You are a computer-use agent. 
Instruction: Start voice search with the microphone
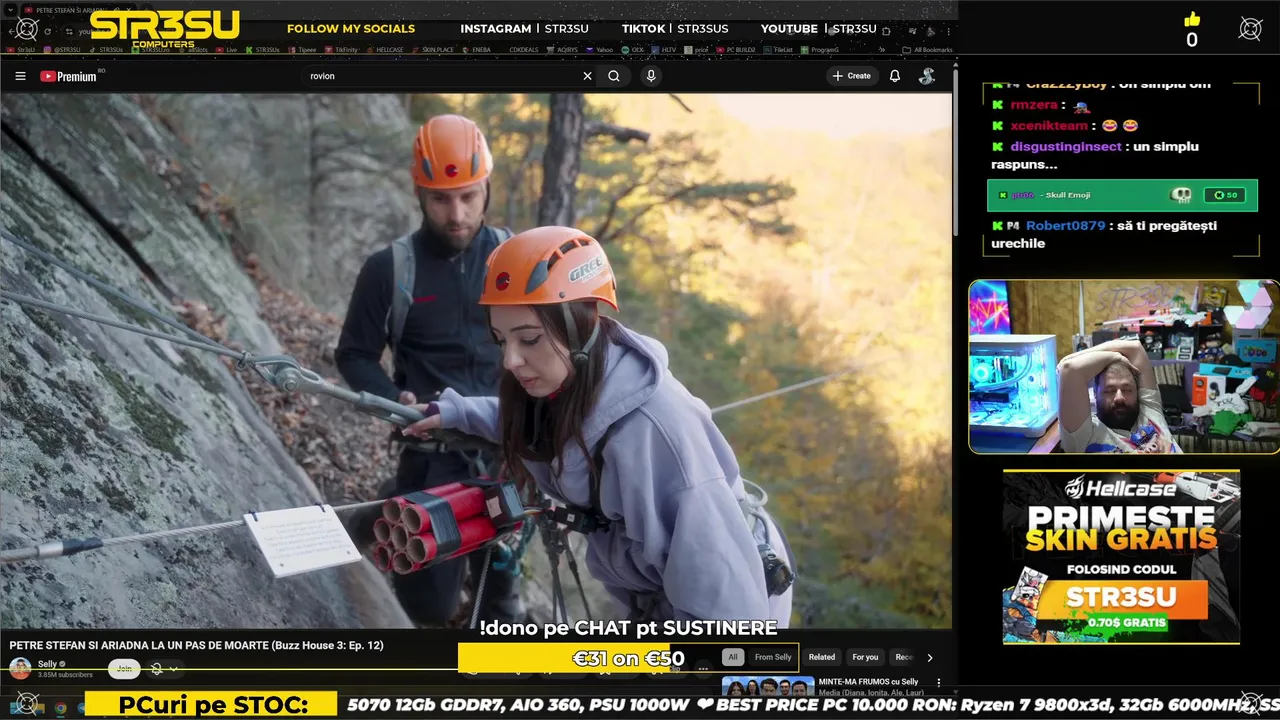[651, 76]
